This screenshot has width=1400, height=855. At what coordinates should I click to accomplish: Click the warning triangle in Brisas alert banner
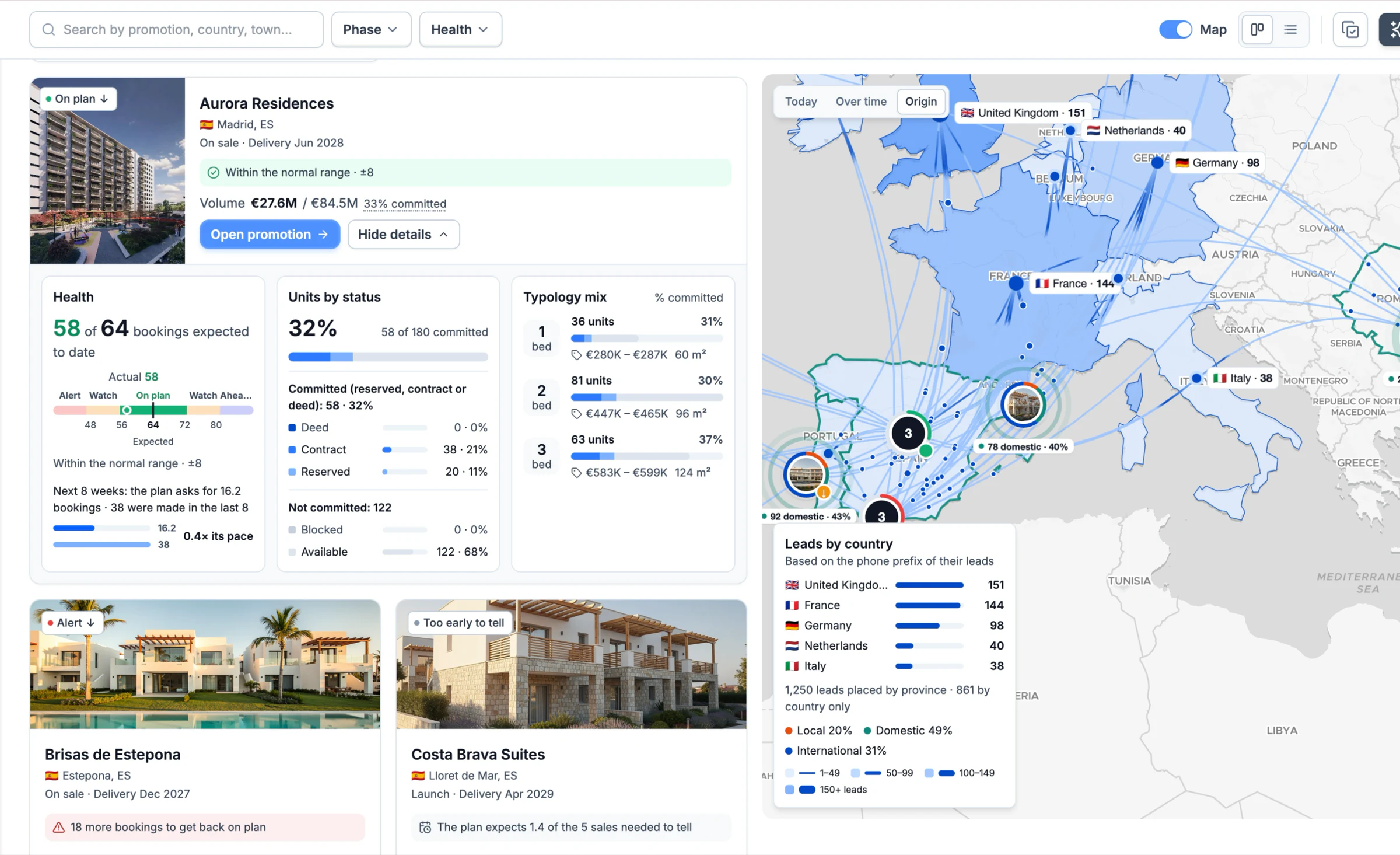59,827
